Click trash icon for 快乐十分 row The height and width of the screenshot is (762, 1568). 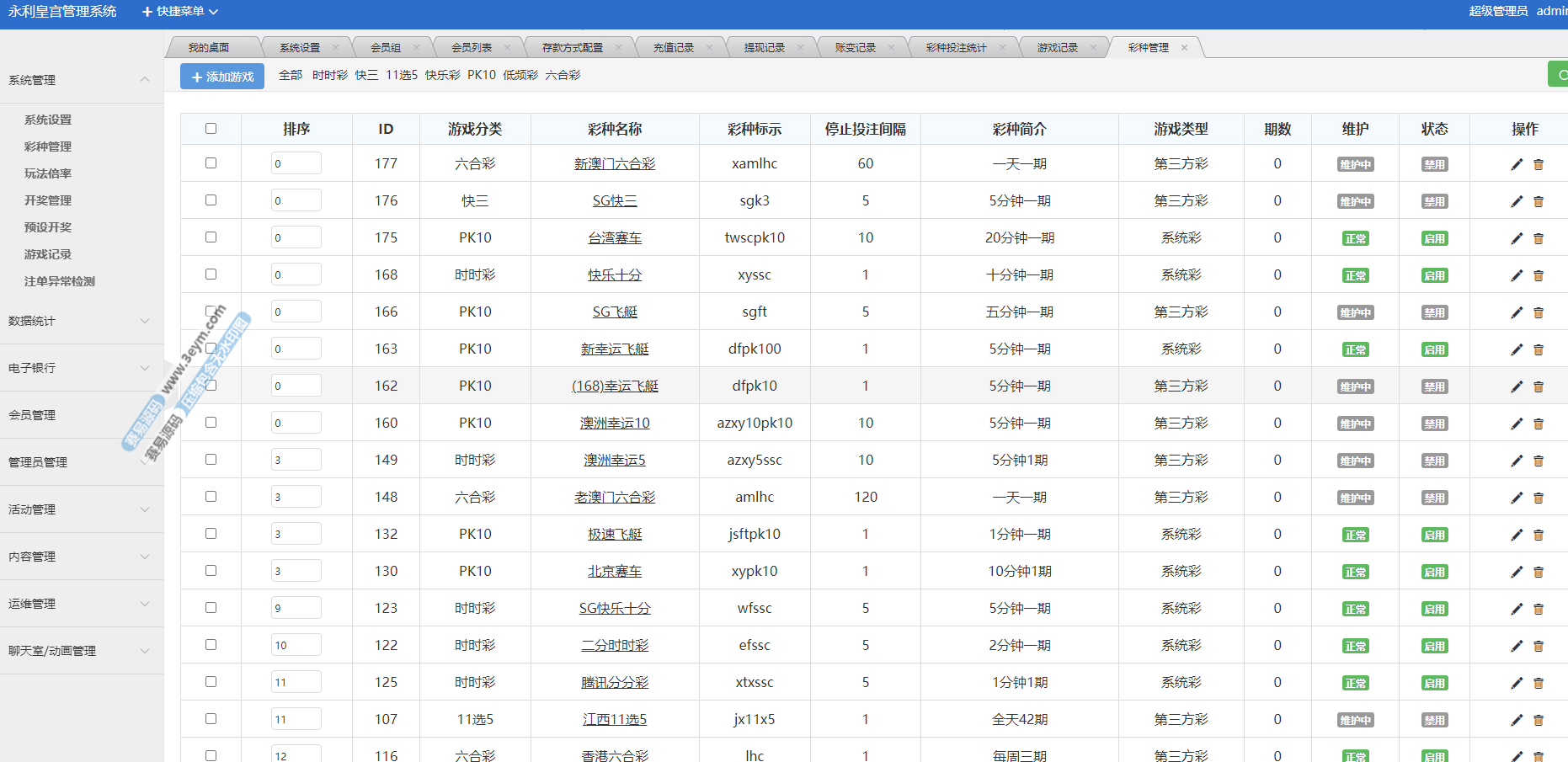tap(1539, 275)
